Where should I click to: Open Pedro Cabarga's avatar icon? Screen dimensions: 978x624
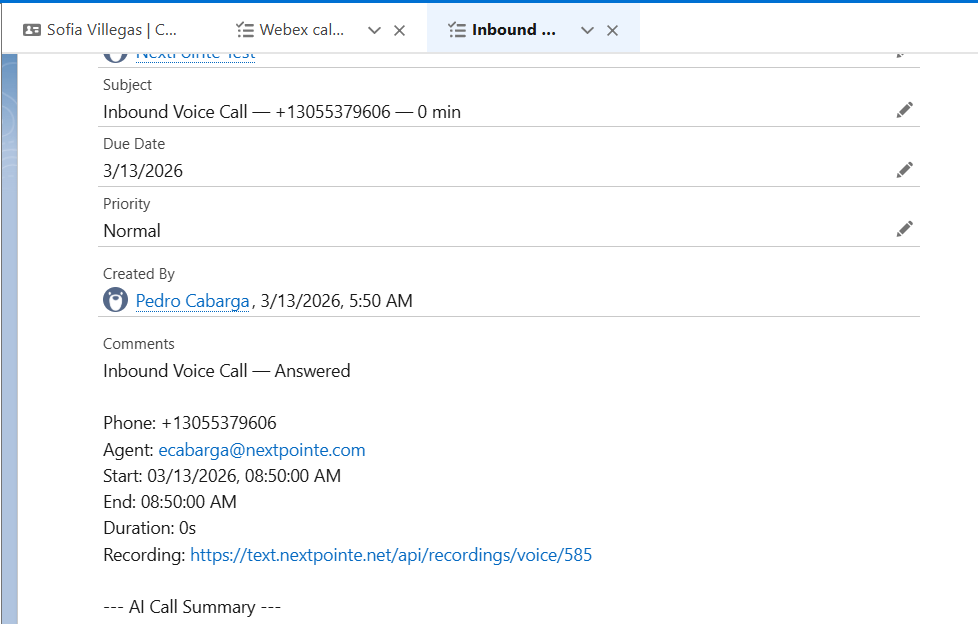pyautogui.click(x=115, y=299)
